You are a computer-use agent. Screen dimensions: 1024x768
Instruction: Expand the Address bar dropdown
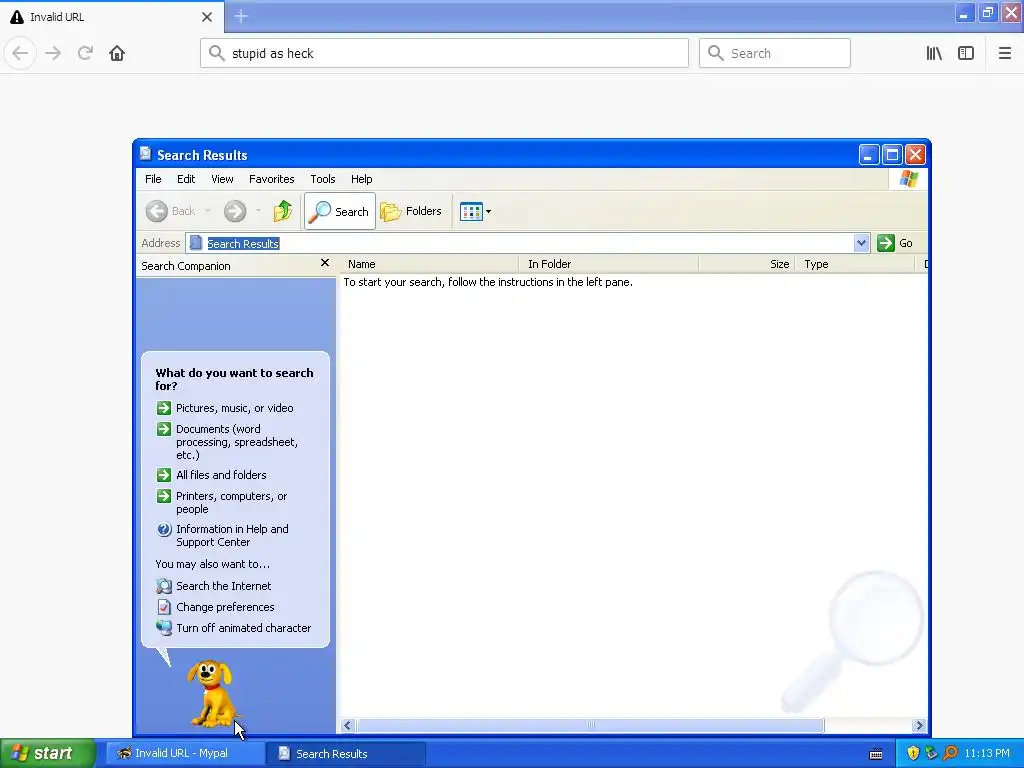click(x=861, y=244)
